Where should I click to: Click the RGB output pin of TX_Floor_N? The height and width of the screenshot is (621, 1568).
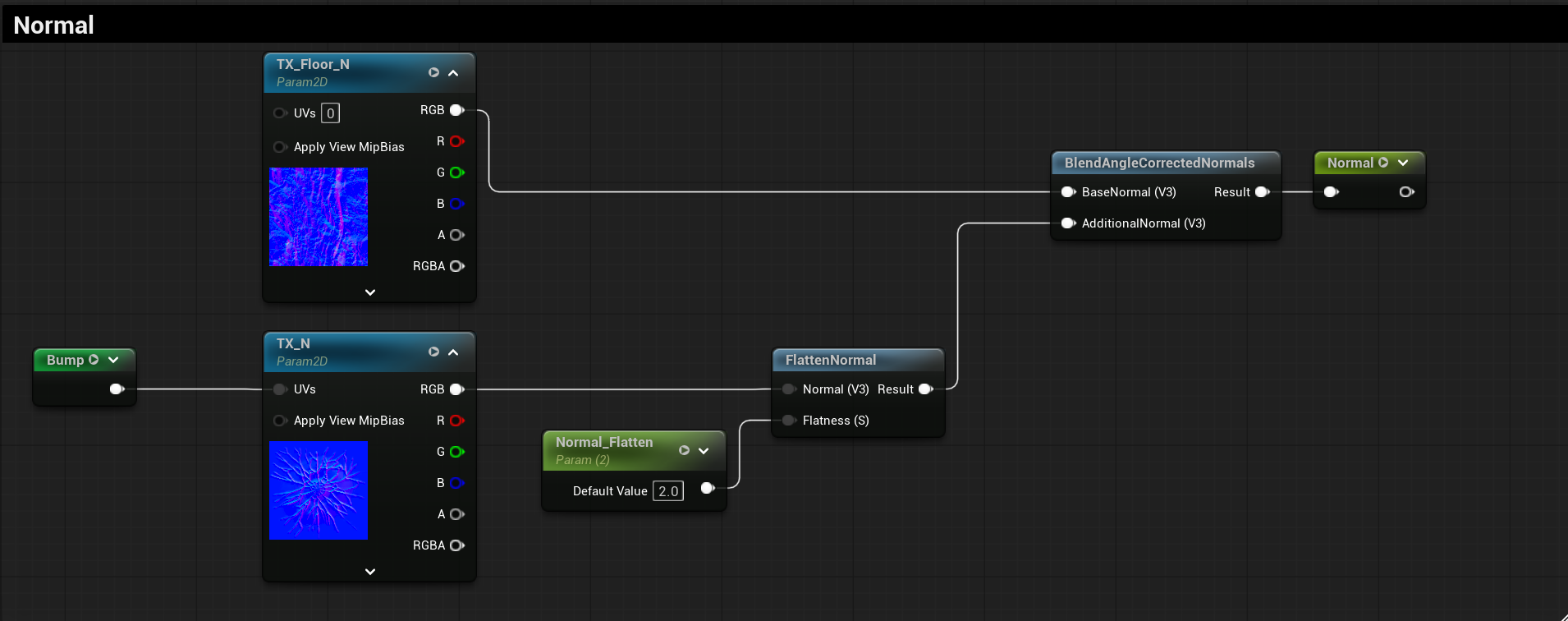tap(457, 110)
